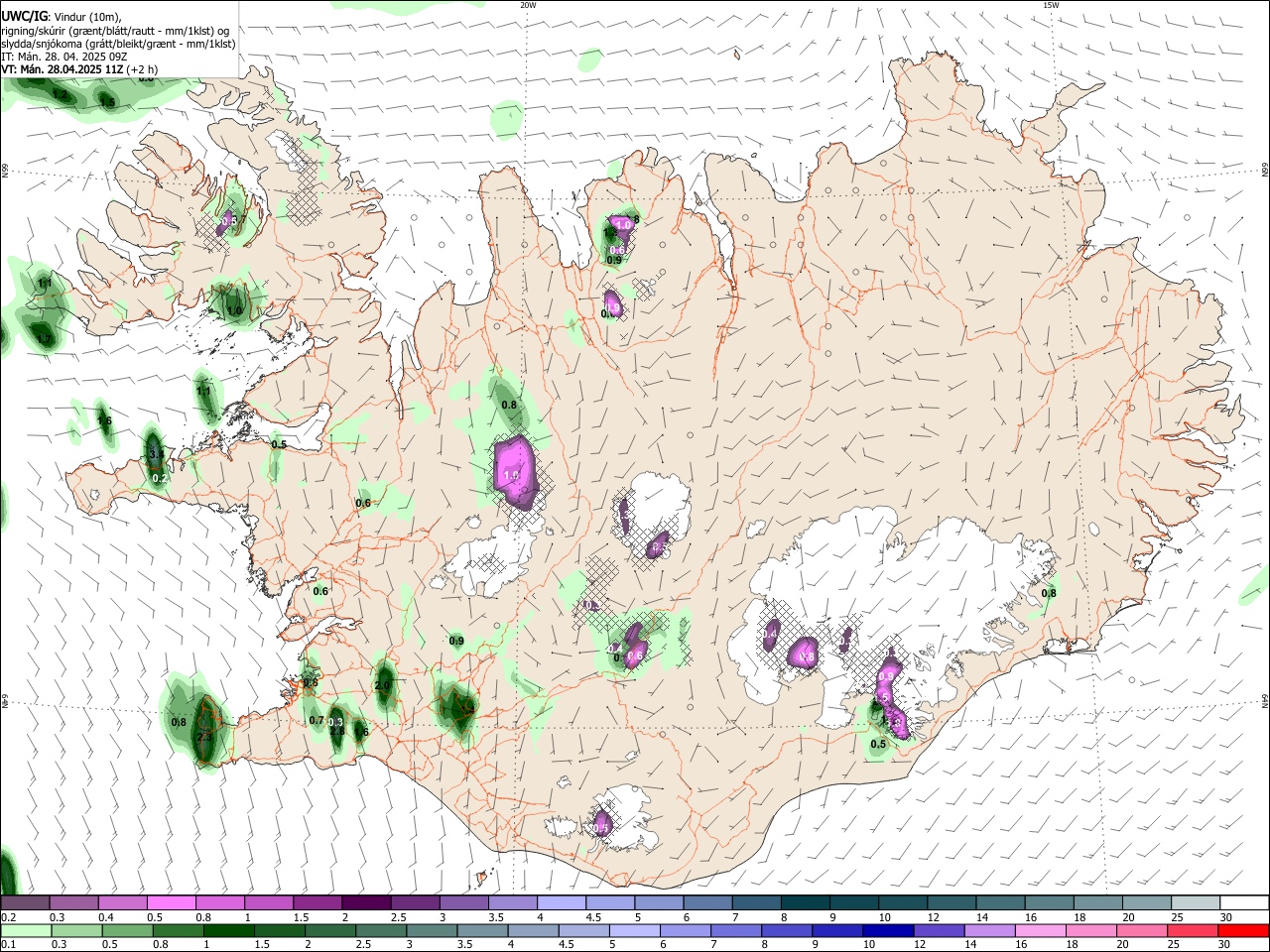
Task: Pick the darkest purple swatch labeled 2 in upper legend
Action: click(366, 902)
